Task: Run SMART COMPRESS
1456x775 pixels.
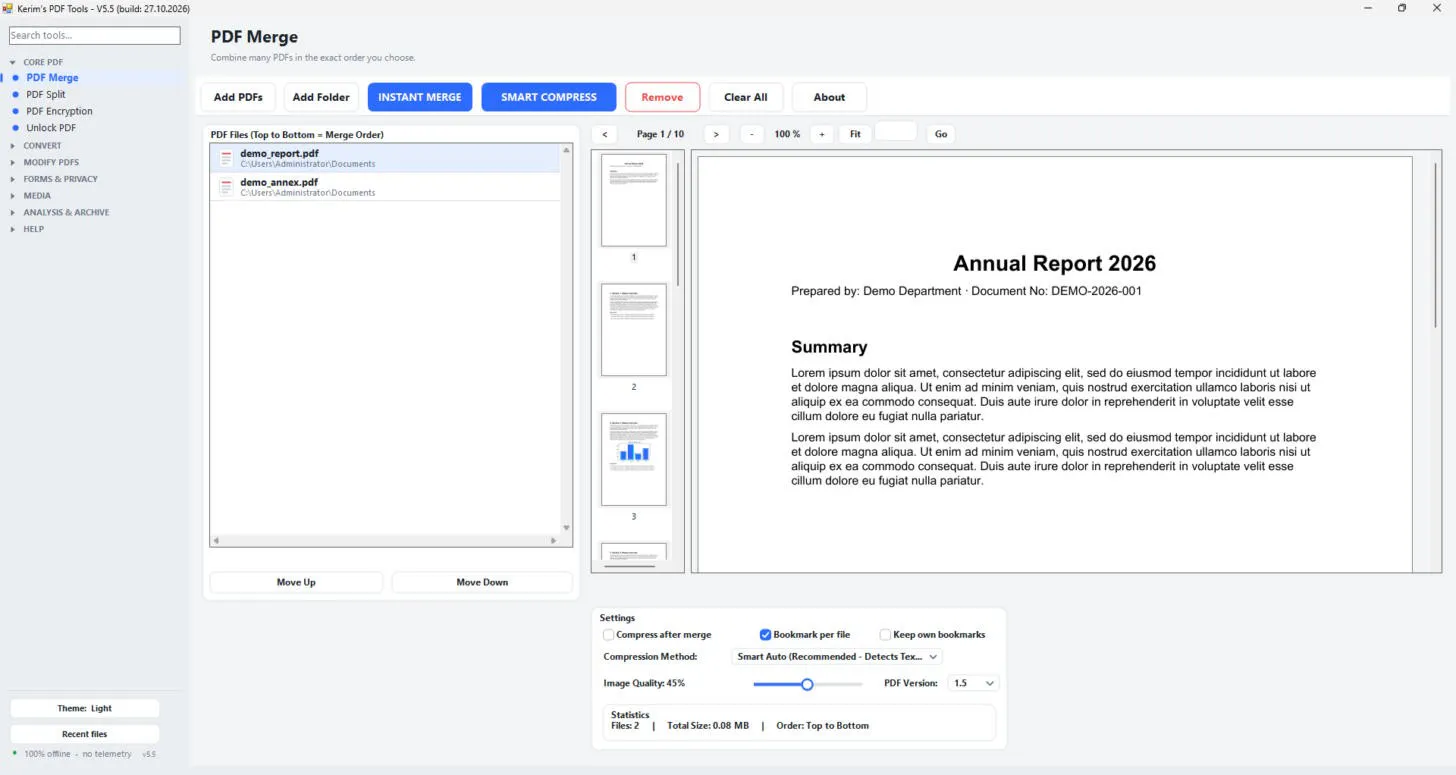Action: [549, 97]
